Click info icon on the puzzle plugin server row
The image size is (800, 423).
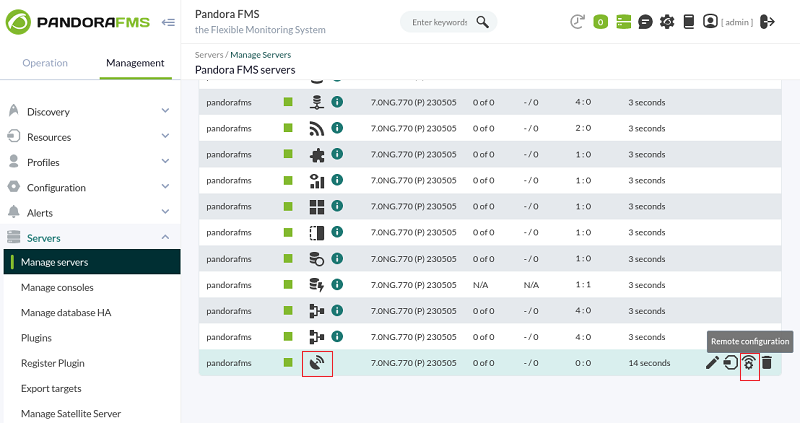point(337,154)
